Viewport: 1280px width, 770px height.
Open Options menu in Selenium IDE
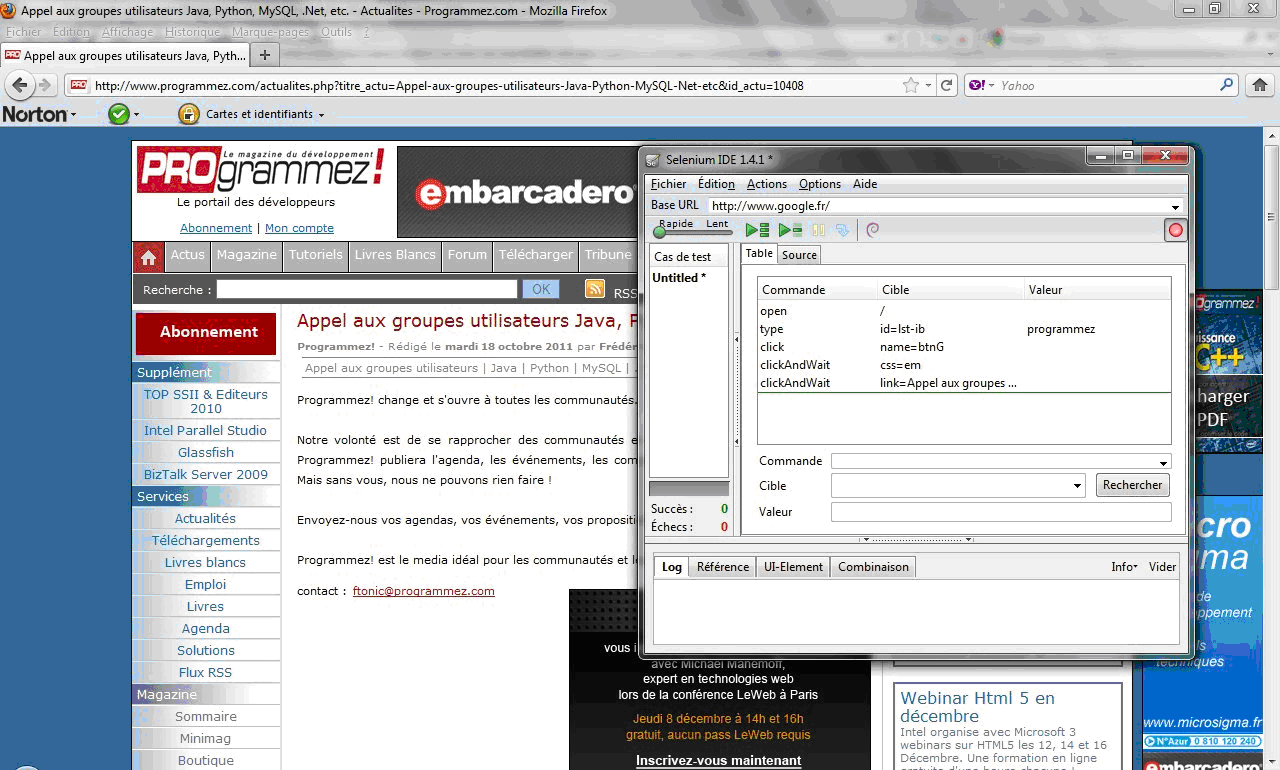pos(820,184)
